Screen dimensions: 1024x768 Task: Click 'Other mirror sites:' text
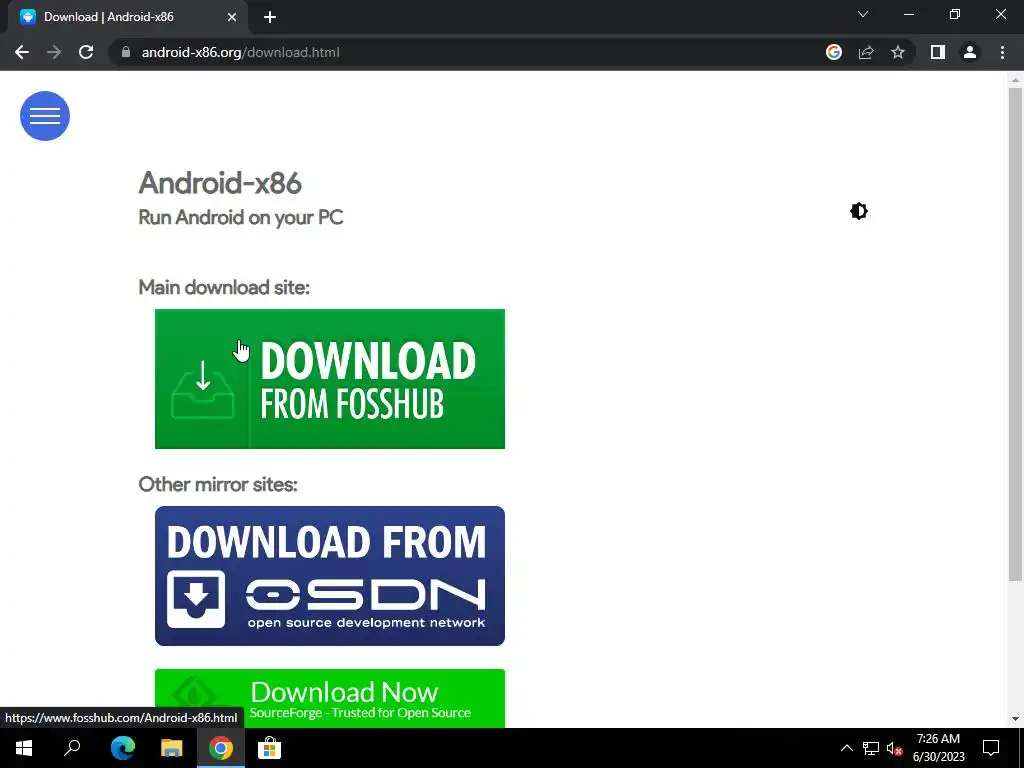pos(218,485)
